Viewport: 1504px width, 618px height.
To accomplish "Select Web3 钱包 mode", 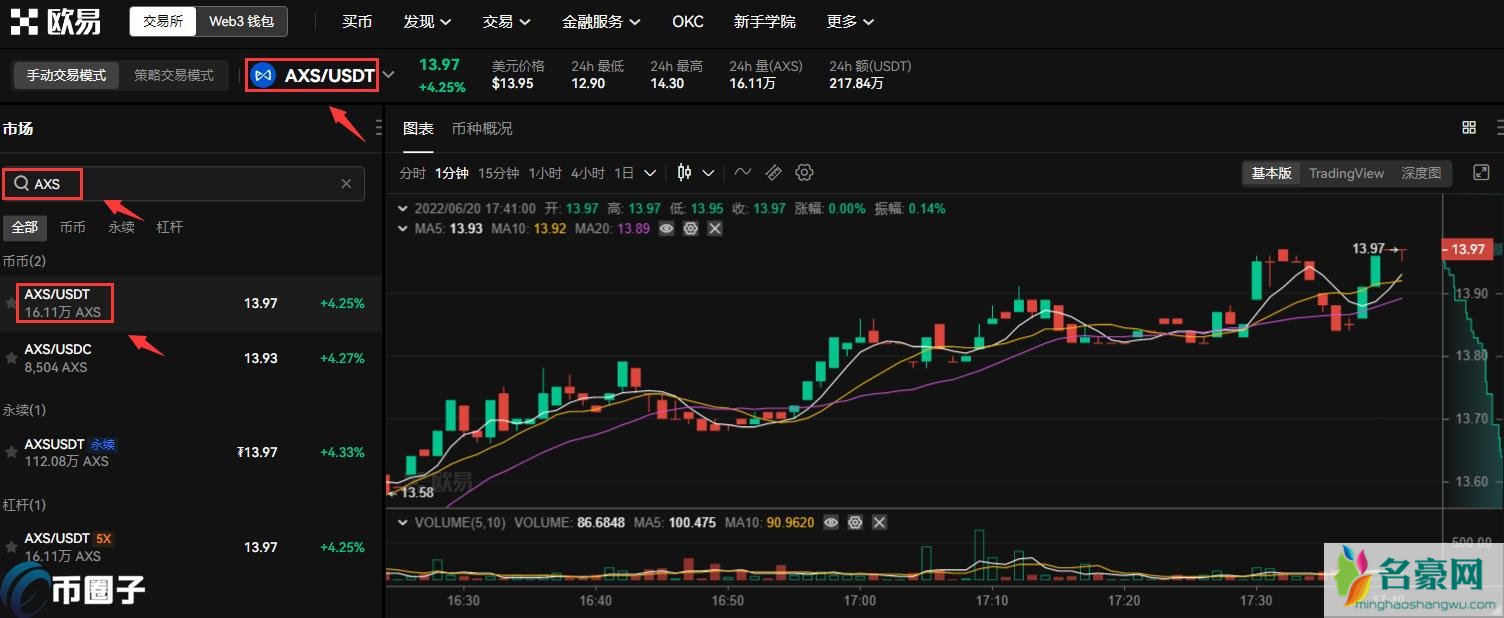I will 241,21.
